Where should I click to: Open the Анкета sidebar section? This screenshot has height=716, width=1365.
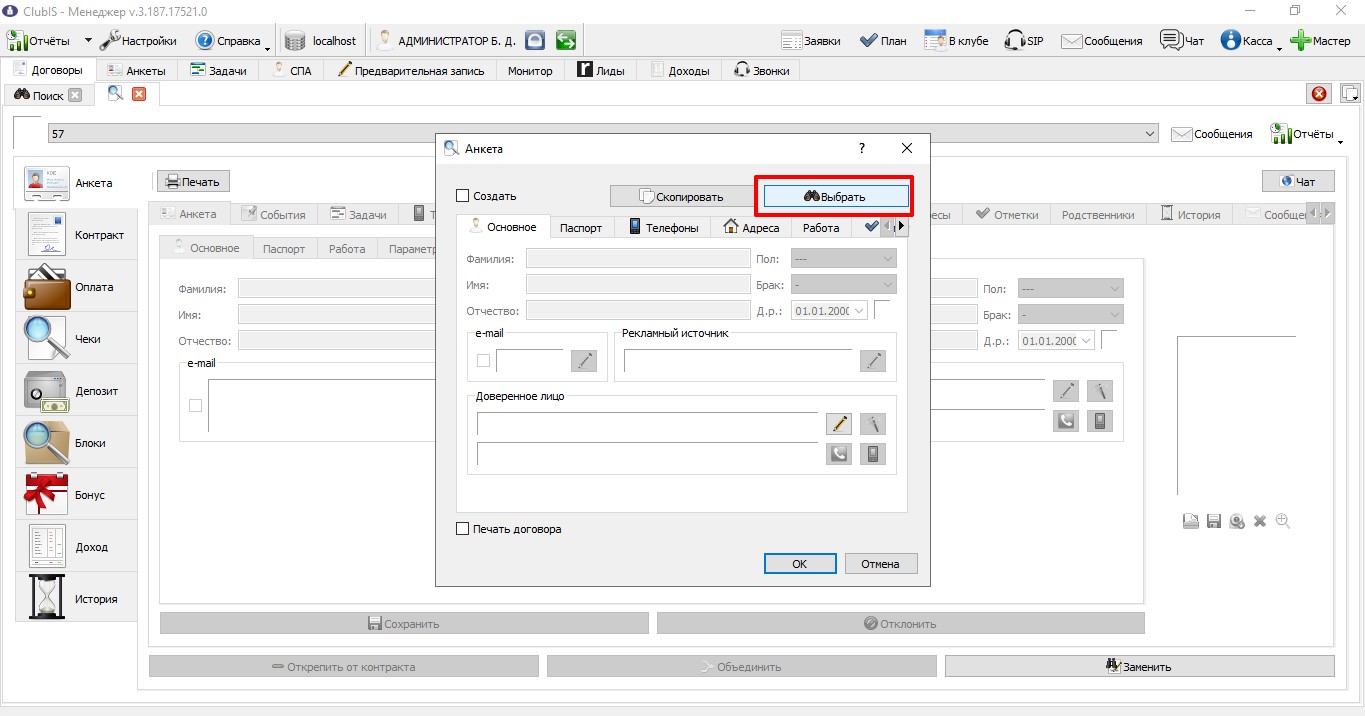pos(76,183)
